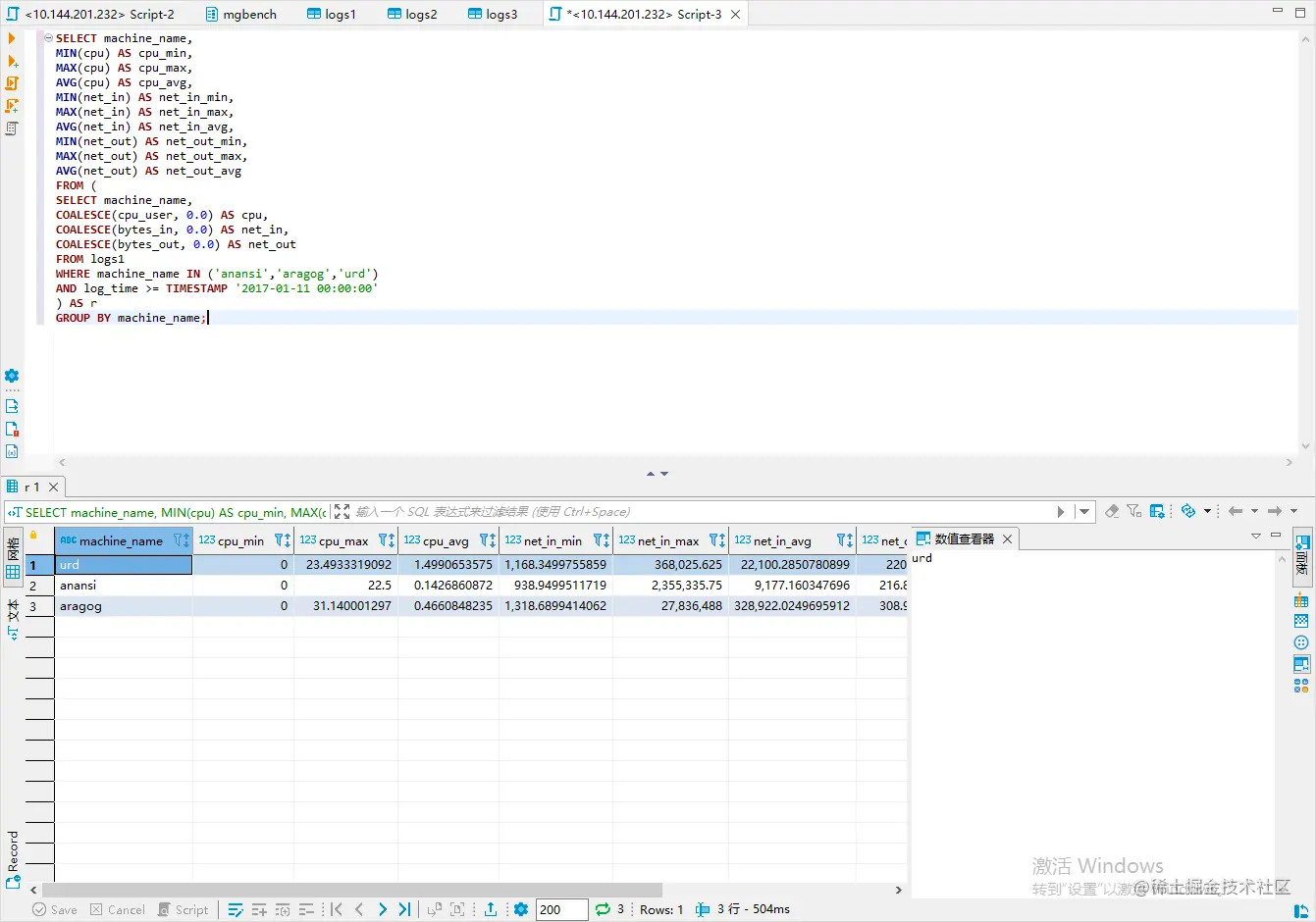The width and height of the screenshot is (1316, 922).
Task: Click the eraser clear-filter icon
Action: coord(1112,511)
